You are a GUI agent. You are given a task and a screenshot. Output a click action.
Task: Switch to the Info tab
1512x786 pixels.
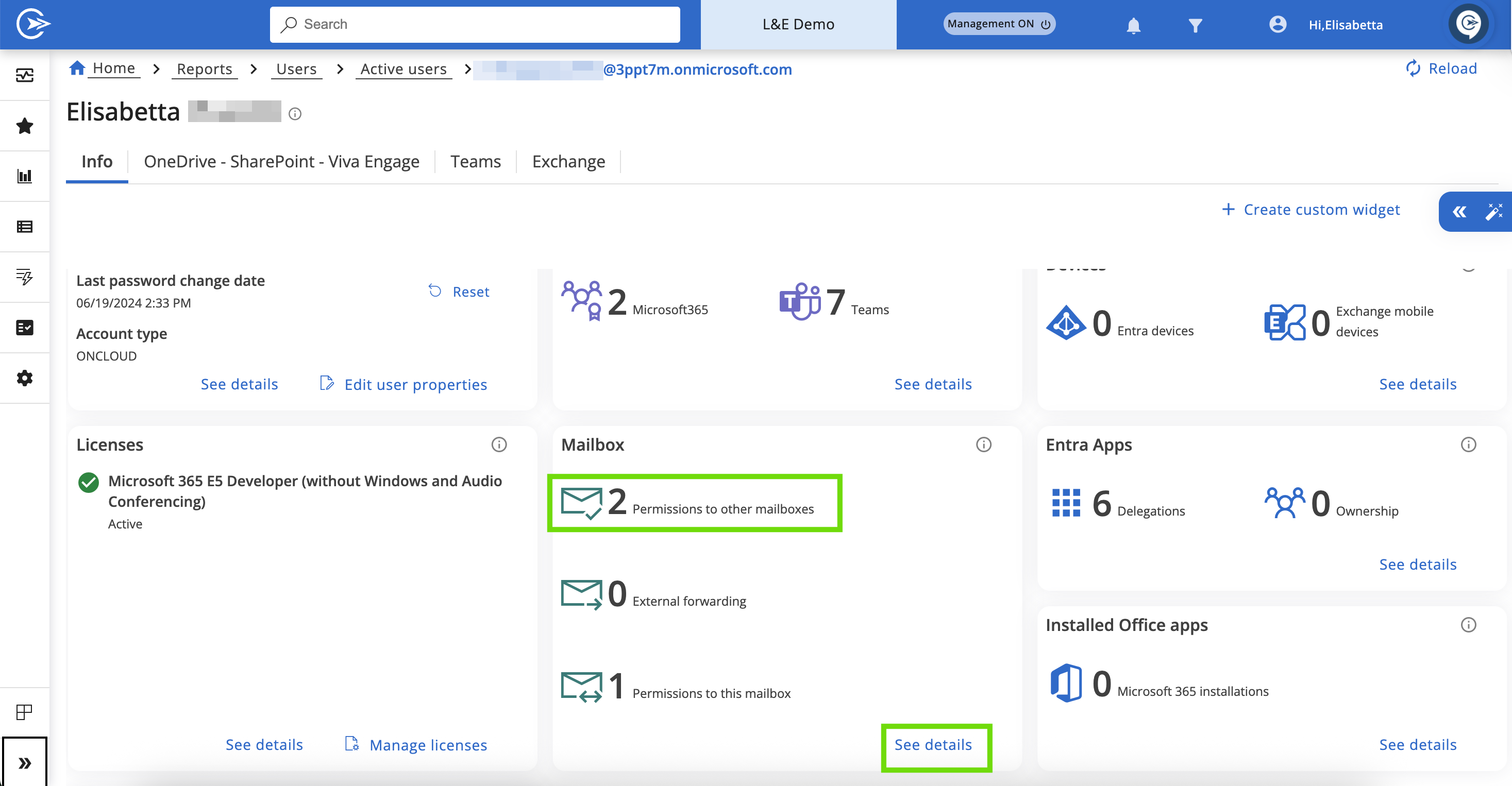pos(97,161)
